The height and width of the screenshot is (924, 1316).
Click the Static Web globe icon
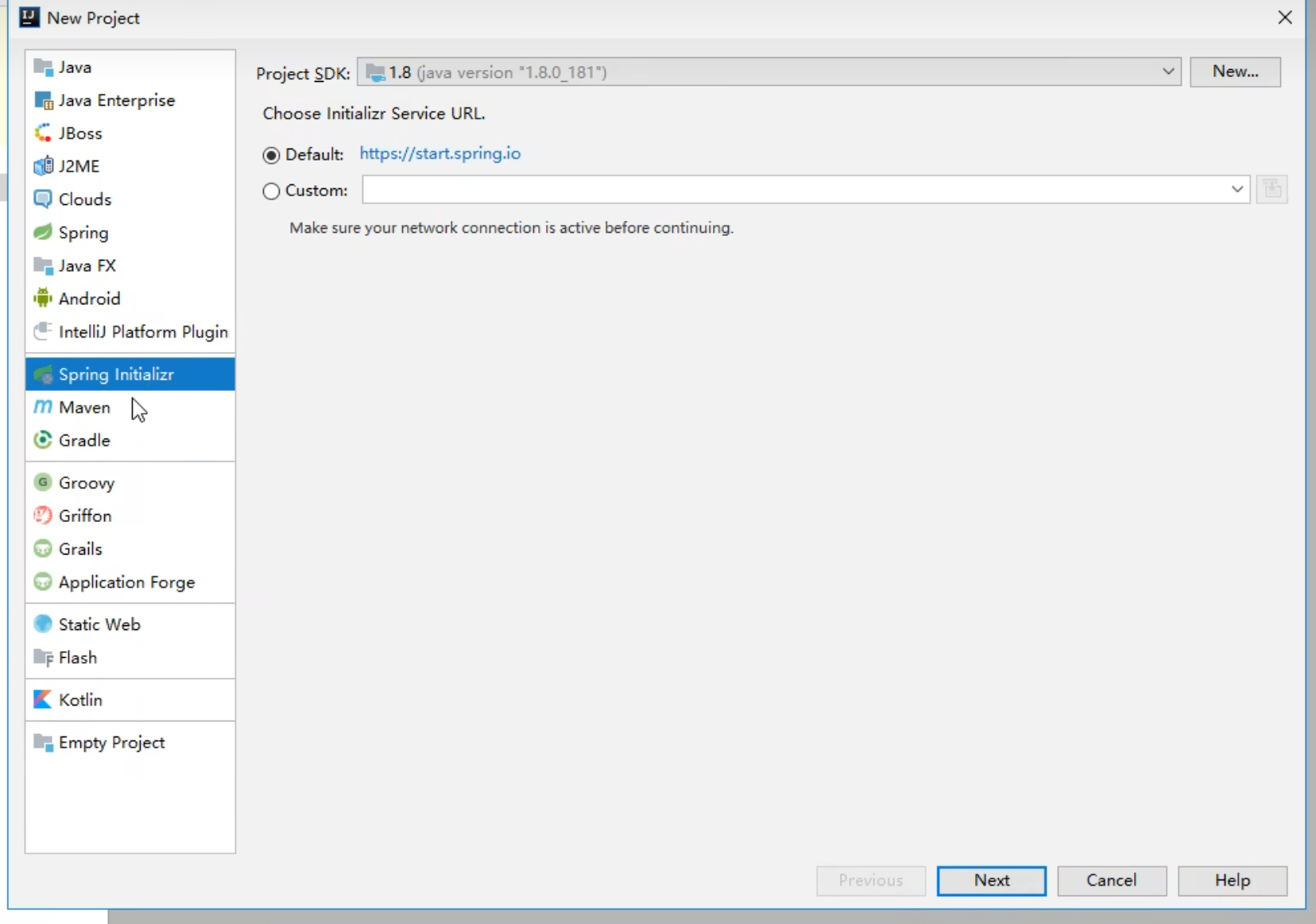[x=43, y=624]
